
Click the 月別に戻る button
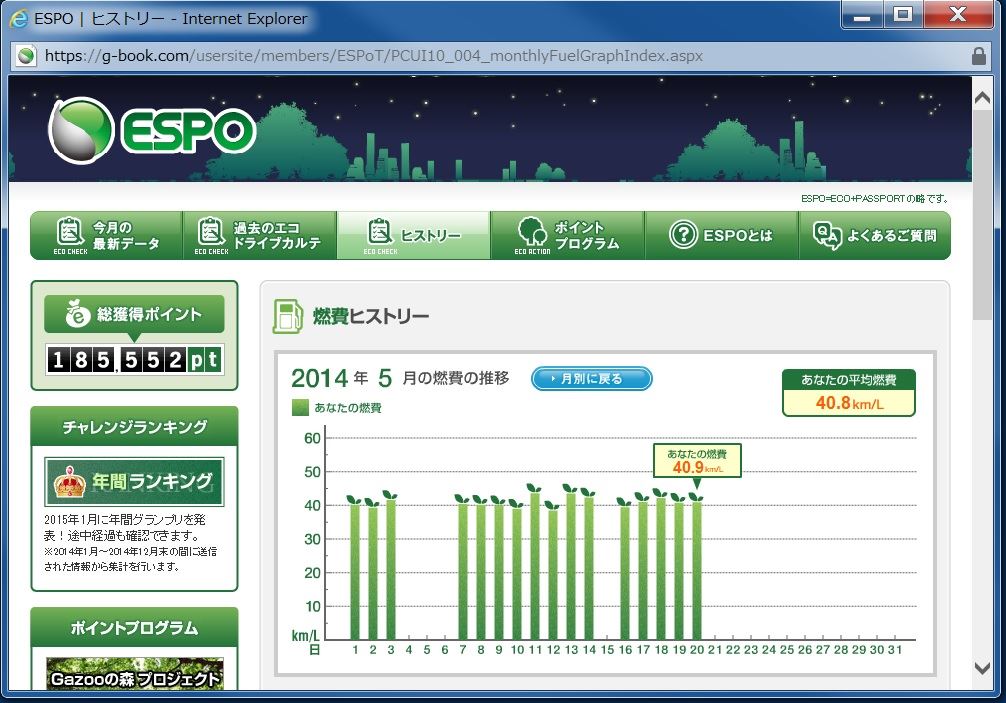(592, 378)
